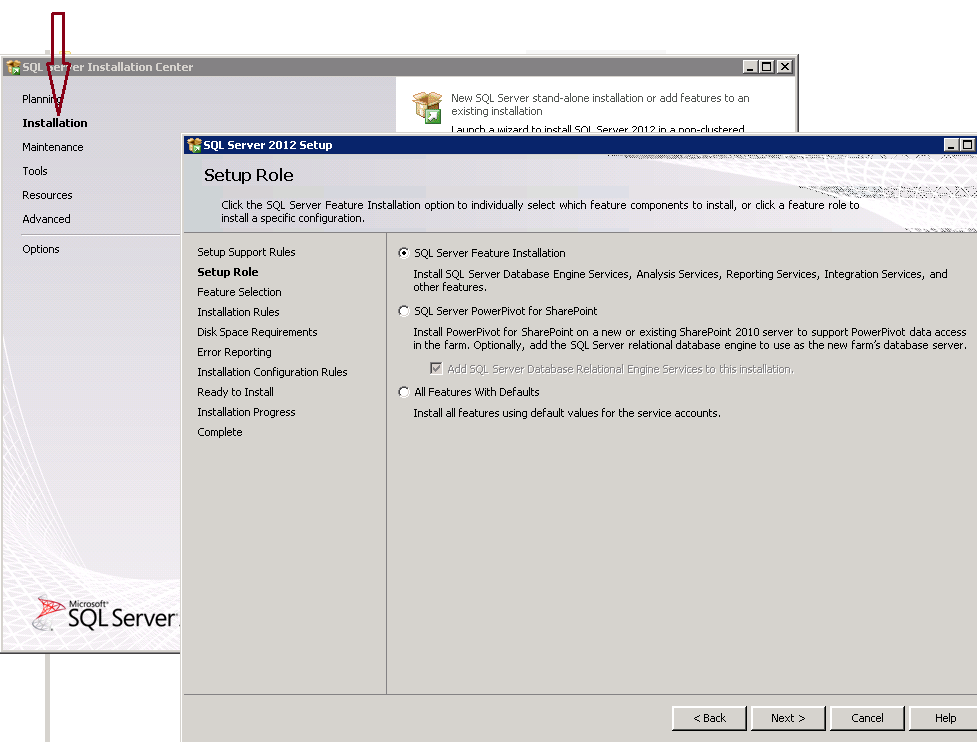Click the Setup Role page heading
The image size is (977, 742).
[249, 175]
